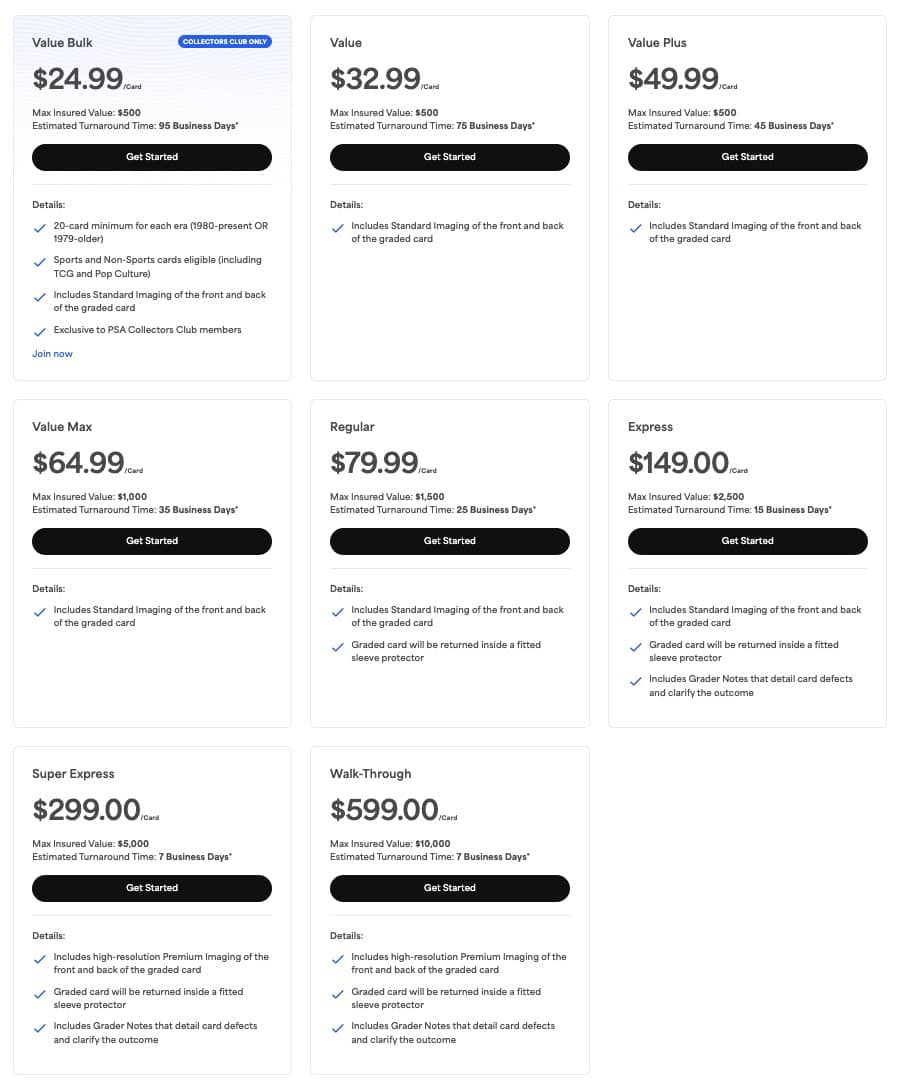906x1086 pixels.
Task: Begin Super Express with Get Started
Action: pyautogui.click(x=152, y=888)
